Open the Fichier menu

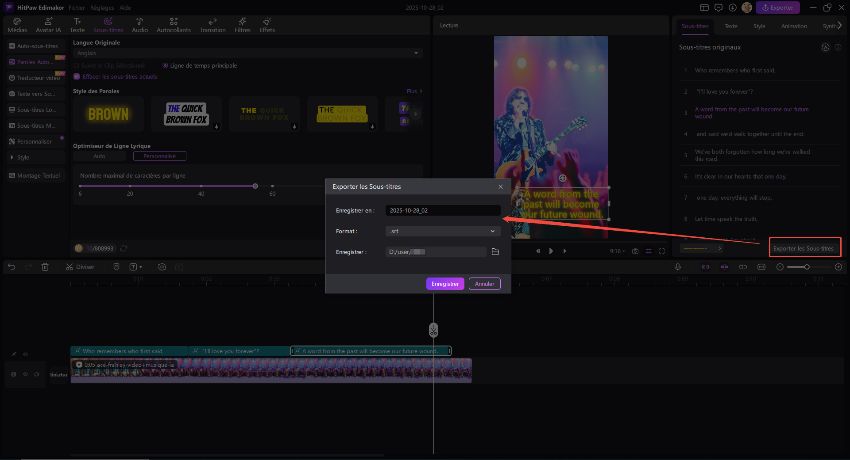click(77, 7)
